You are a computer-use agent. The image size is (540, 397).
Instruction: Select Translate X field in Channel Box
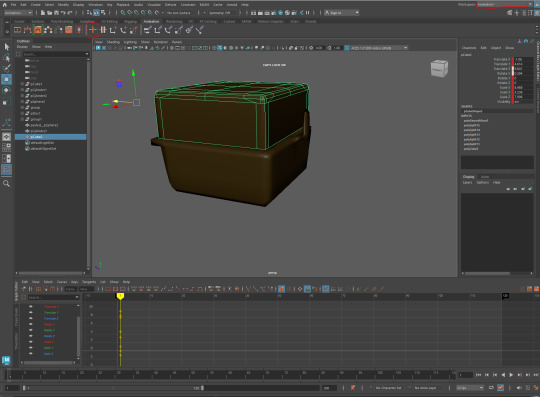pyautogui.click(x=523, y=59)
